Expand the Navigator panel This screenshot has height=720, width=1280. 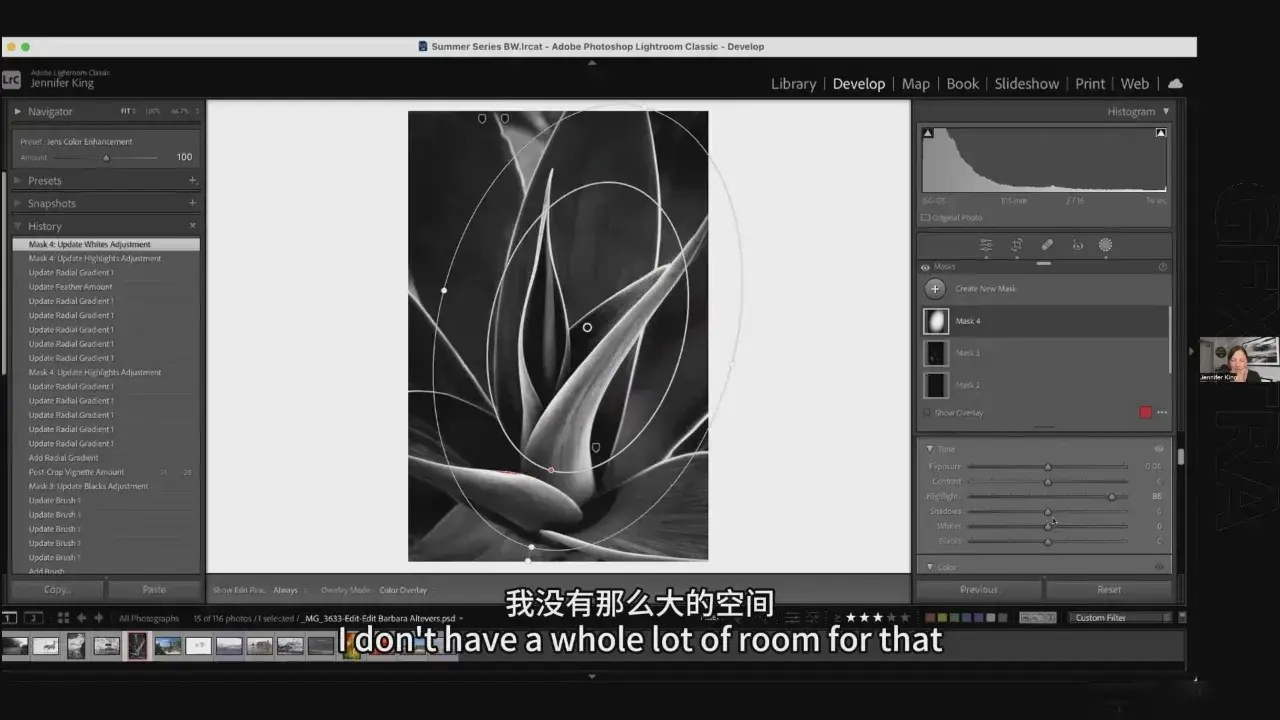pos(18,112)
